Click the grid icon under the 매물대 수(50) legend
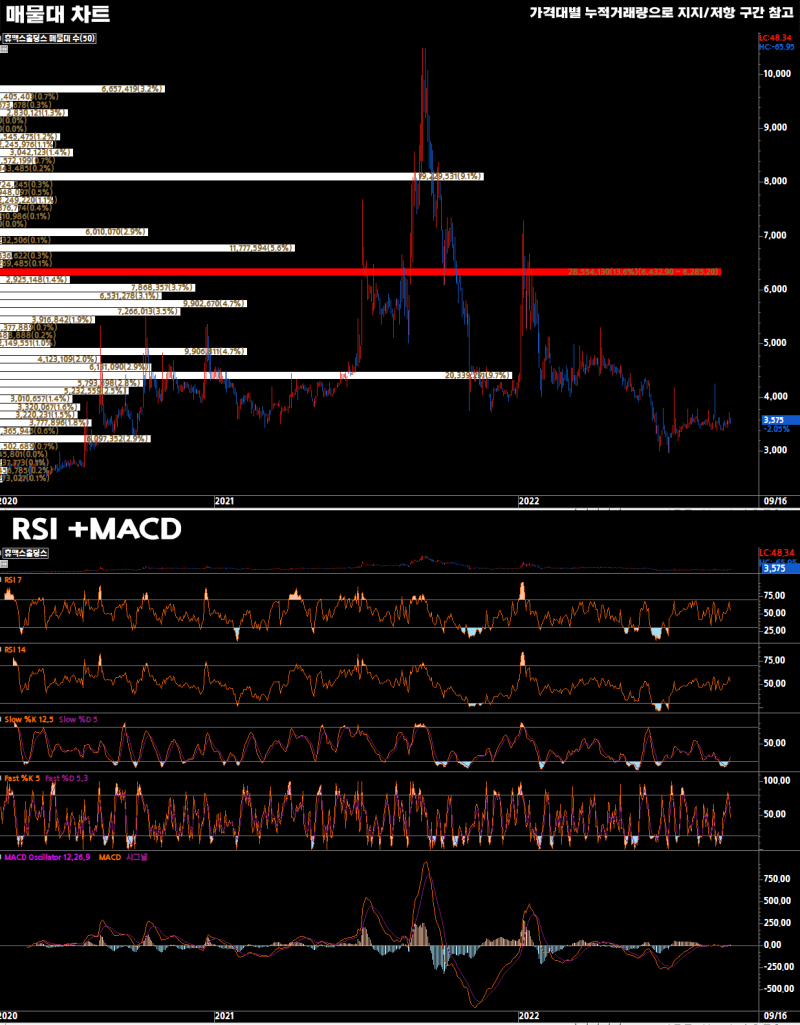This screenshot has height=1025, width=800. (4, 48)
